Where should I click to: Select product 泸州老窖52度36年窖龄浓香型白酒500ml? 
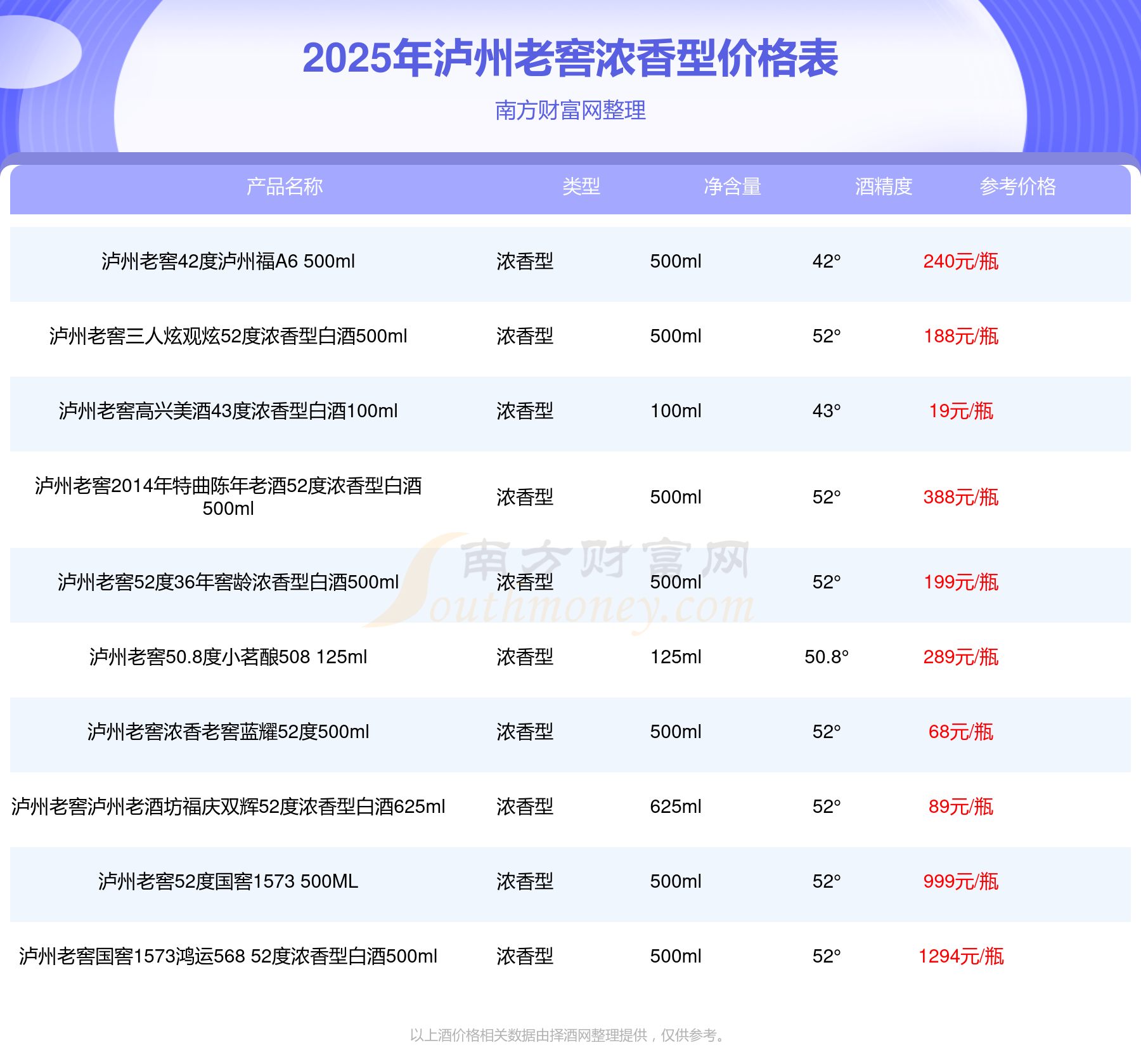[228, 582]
